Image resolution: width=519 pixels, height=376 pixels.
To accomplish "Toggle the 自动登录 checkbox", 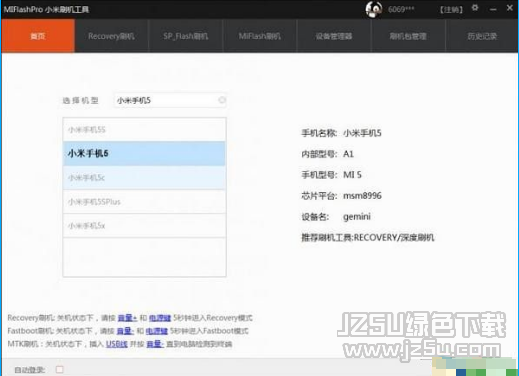I will coord(60,369).
